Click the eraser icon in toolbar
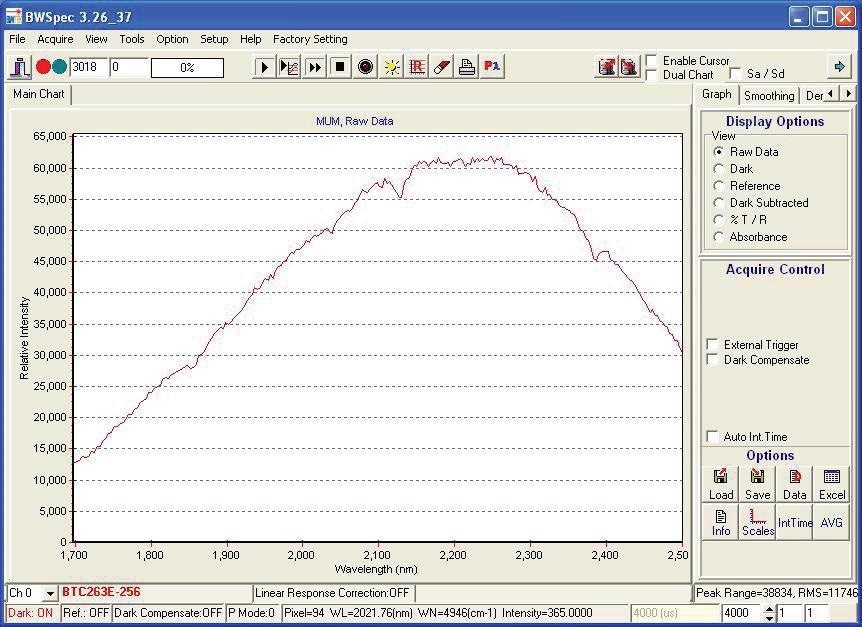862x627 pixels. pos(442,67)
